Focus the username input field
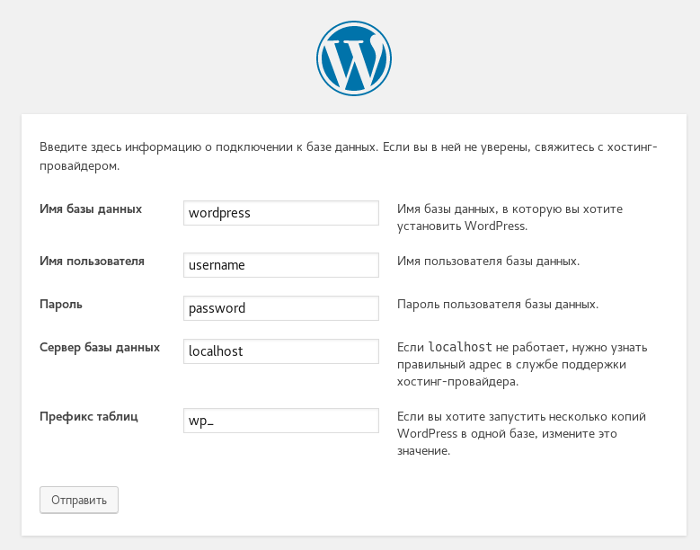The width and height of the screenshot is (700, 550). 281,265
